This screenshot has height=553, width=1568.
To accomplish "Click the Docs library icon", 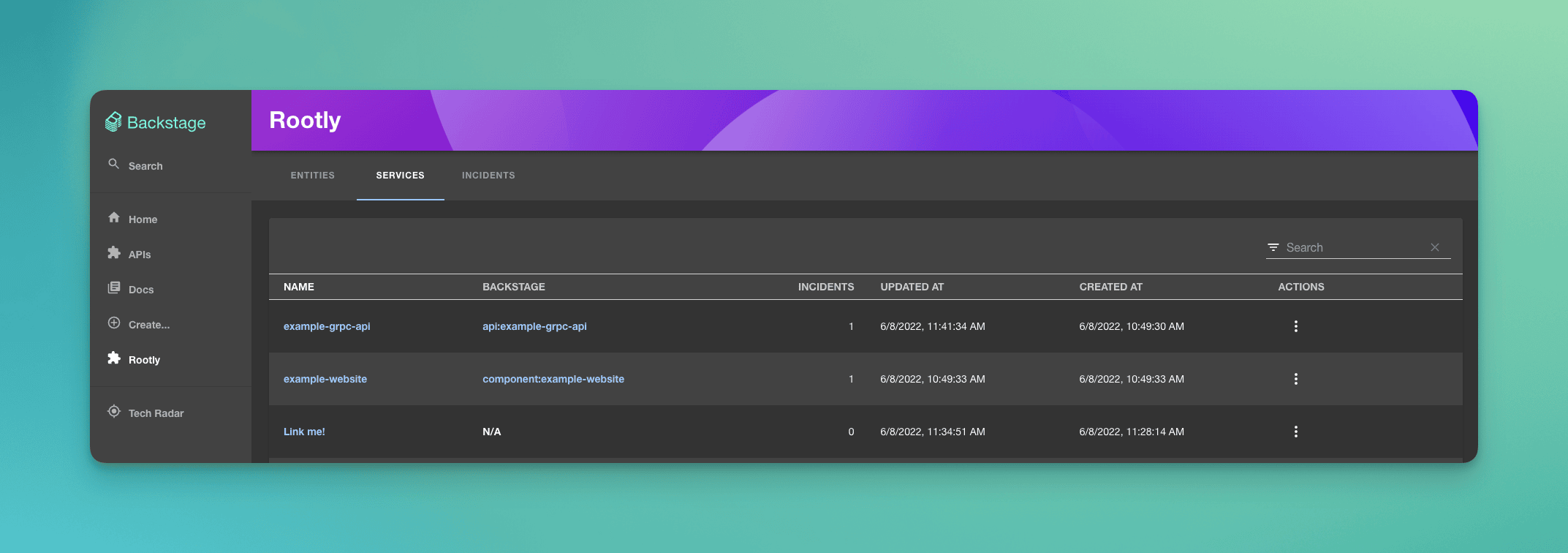I will point(113,287).
